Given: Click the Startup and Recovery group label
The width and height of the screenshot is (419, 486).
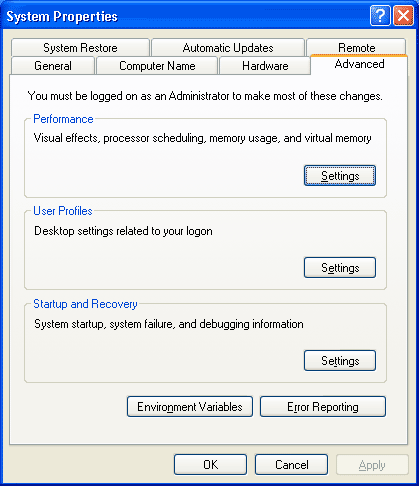Looking at the screenshot, I should [85, 304].
